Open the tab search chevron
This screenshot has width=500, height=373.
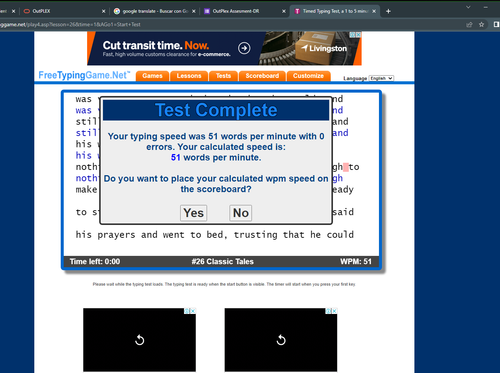(x=468, y=7)
